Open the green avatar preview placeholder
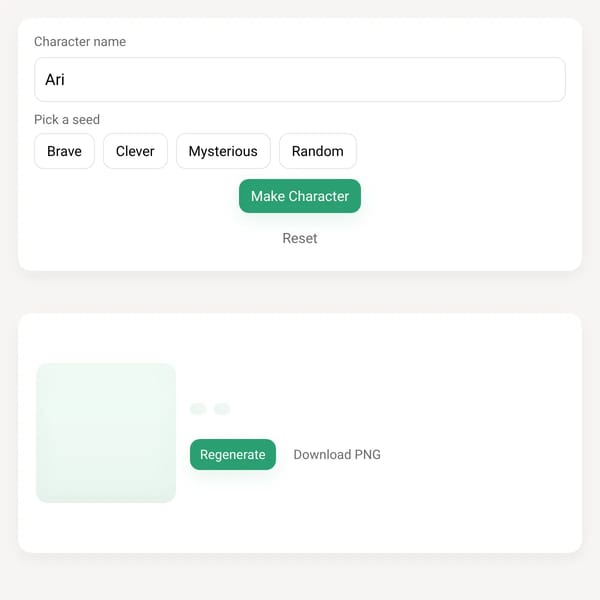The width and height of the screenshot is (600, 600). click(106, 433)
